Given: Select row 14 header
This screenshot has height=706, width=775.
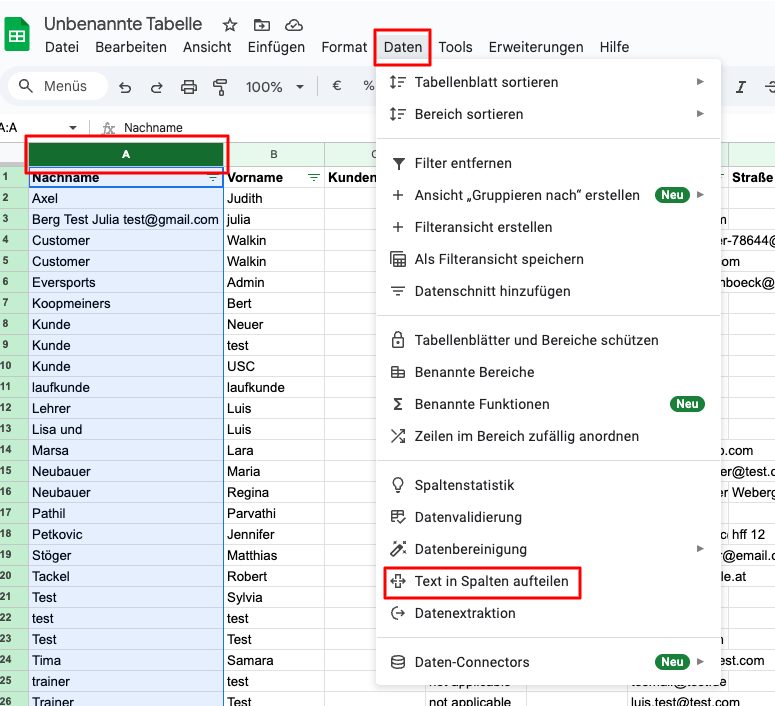Looking at the screenshot, I should 14,450.
